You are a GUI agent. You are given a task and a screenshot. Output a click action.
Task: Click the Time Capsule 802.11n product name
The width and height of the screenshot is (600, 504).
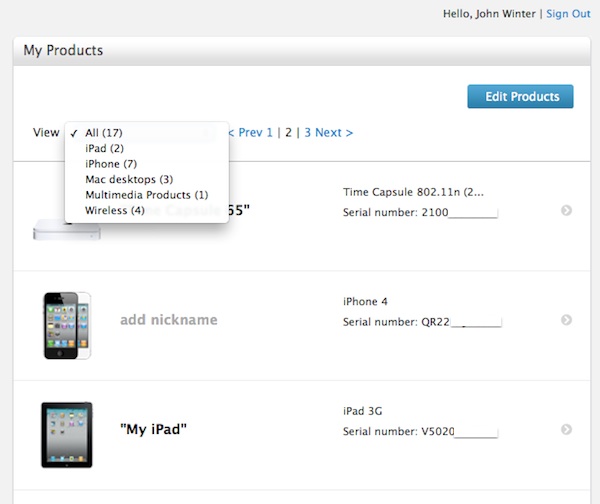tap(413, 192)
